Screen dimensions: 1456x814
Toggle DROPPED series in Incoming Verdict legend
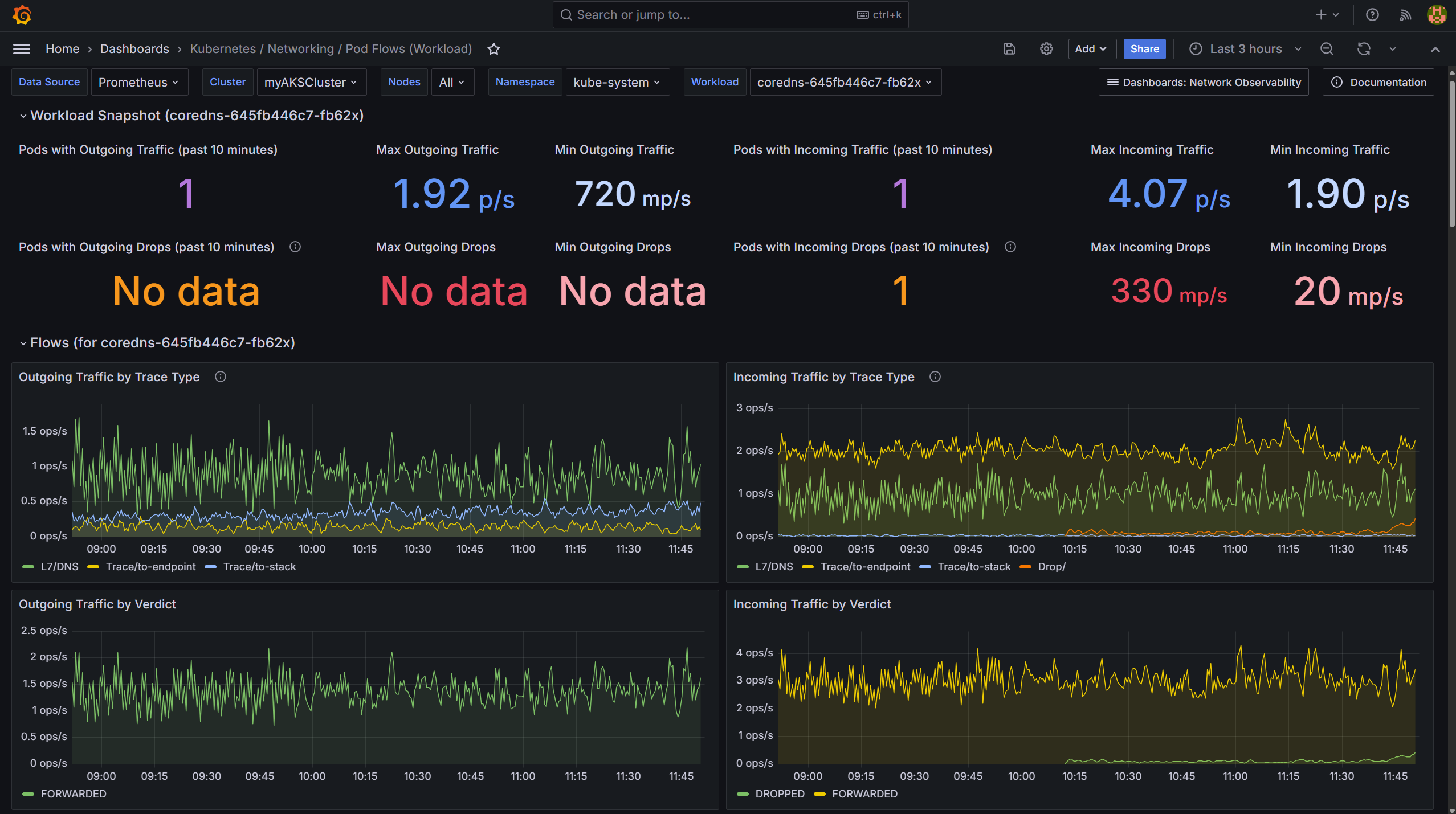(x=779, y=794)
